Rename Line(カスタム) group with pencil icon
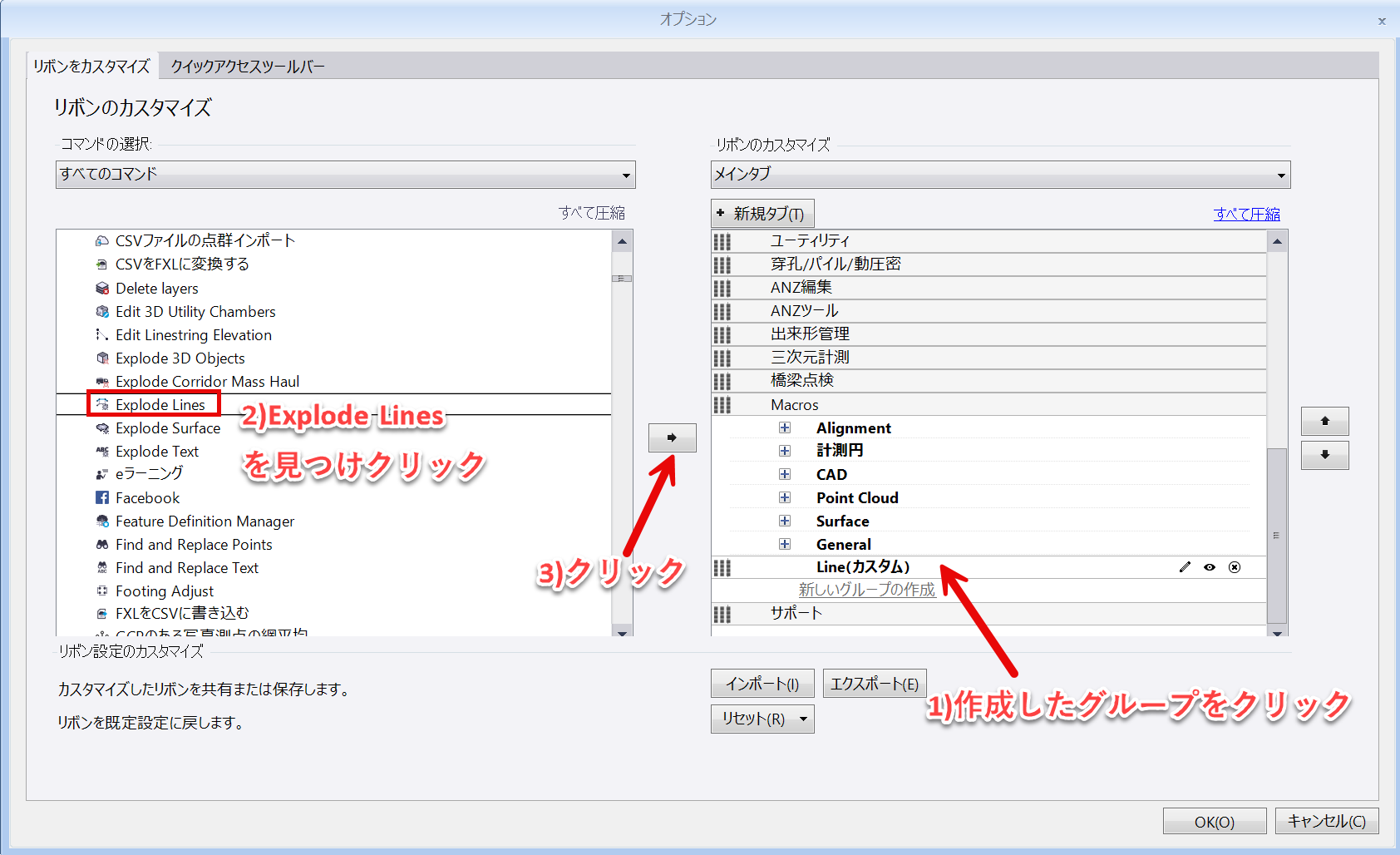The image size is (1400, 855). 1185,567
